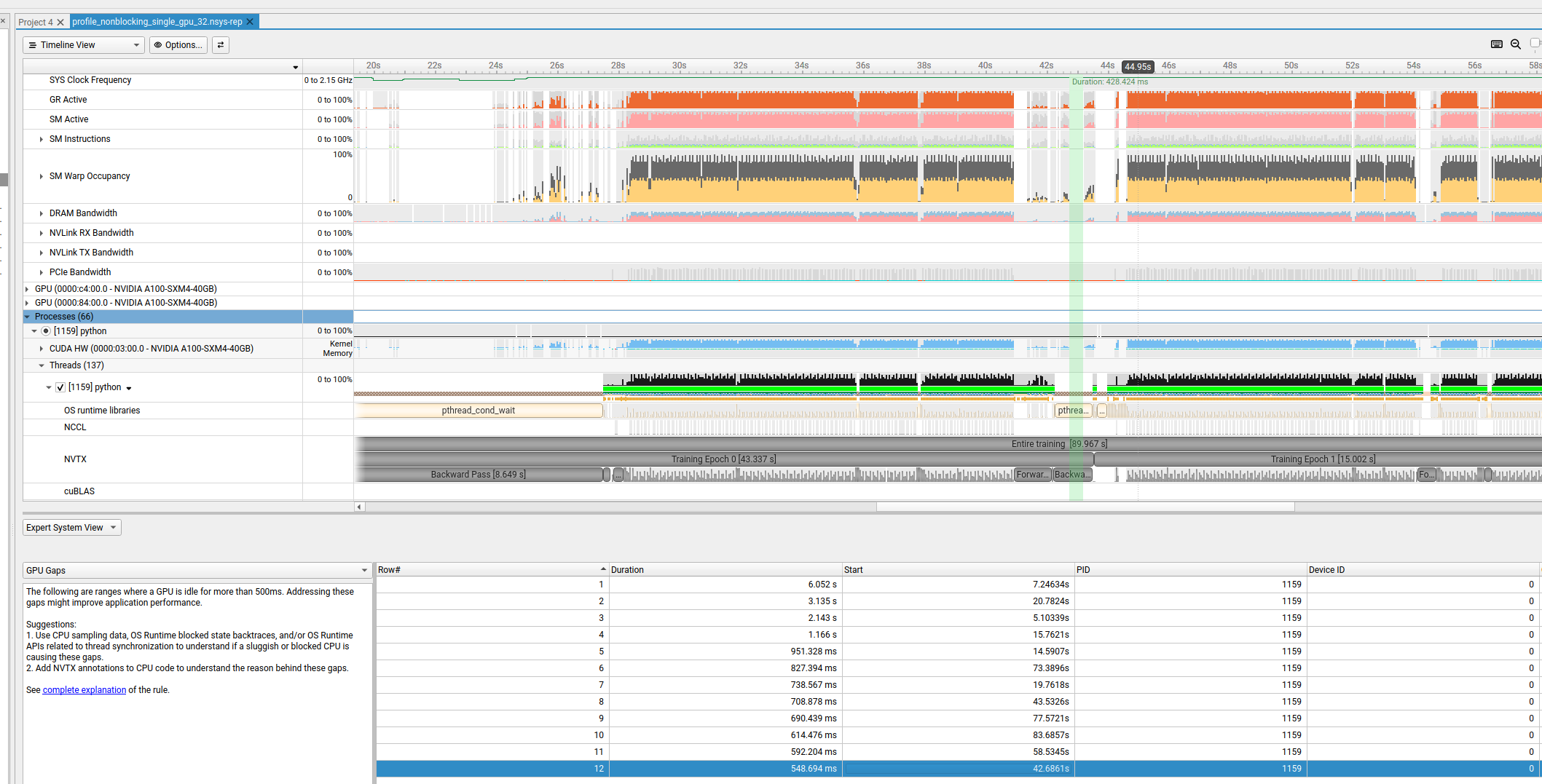Select the [1159] python process radio button
Image resolution: width=1542 pixels, height=784 pixels.
[x=46, y=331]
